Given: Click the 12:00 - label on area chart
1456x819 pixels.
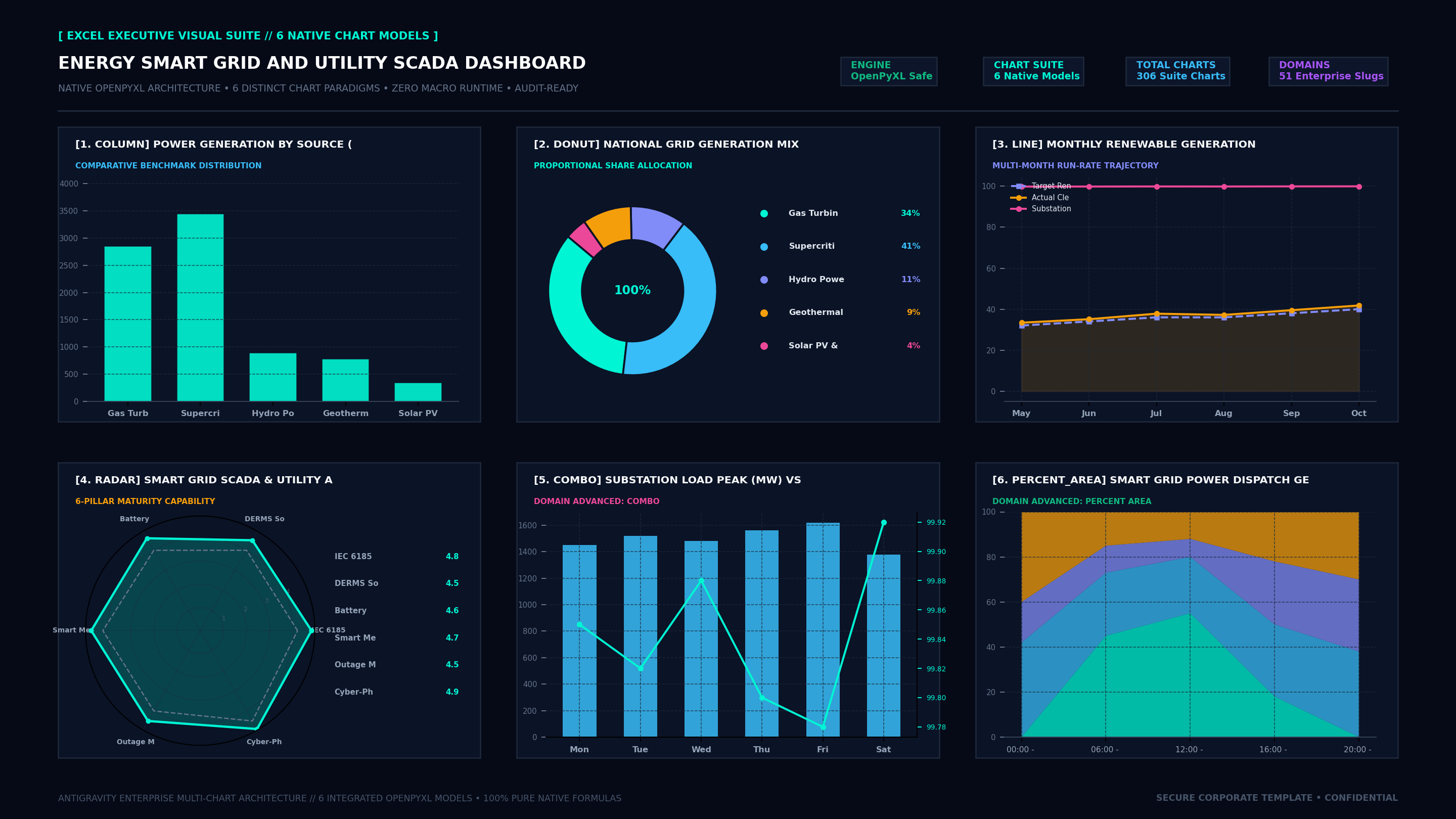Looking at the screenshot, I should (1189, 749).
